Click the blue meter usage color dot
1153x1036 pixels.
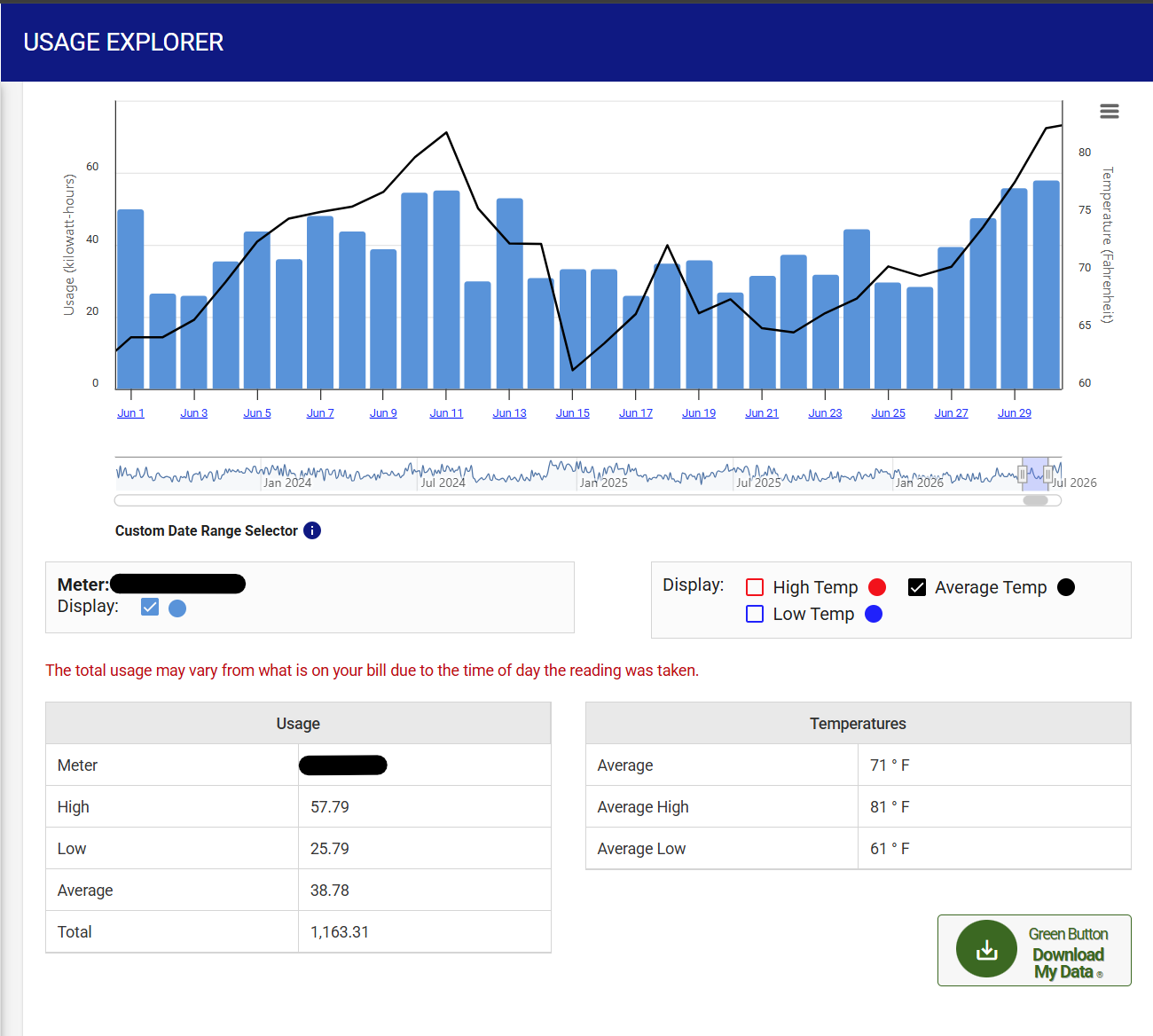click(x=177, y=608)
